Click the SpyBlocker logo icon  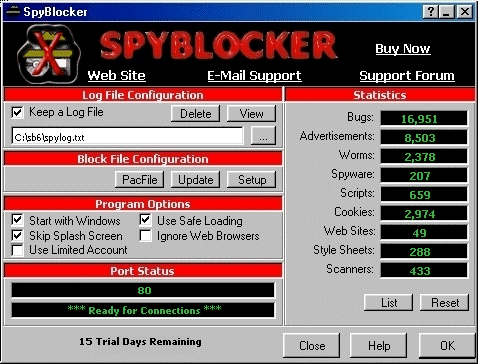point(49,54)
